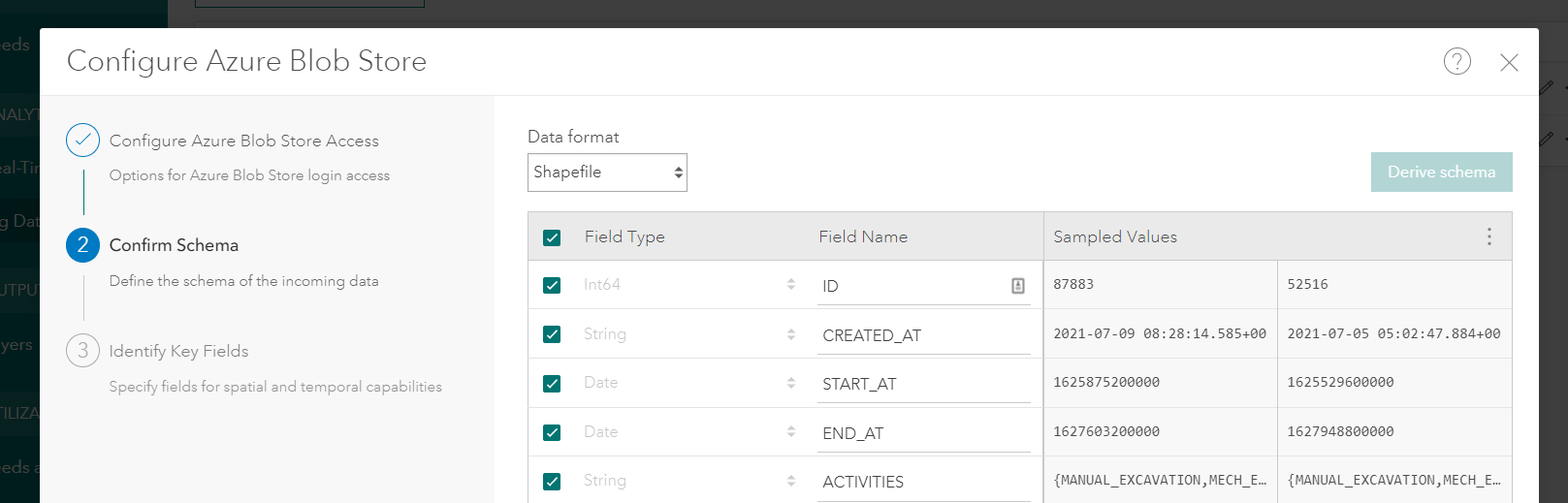
Task: Click sampled value 1627603200000
Action: coord(1106,431)
